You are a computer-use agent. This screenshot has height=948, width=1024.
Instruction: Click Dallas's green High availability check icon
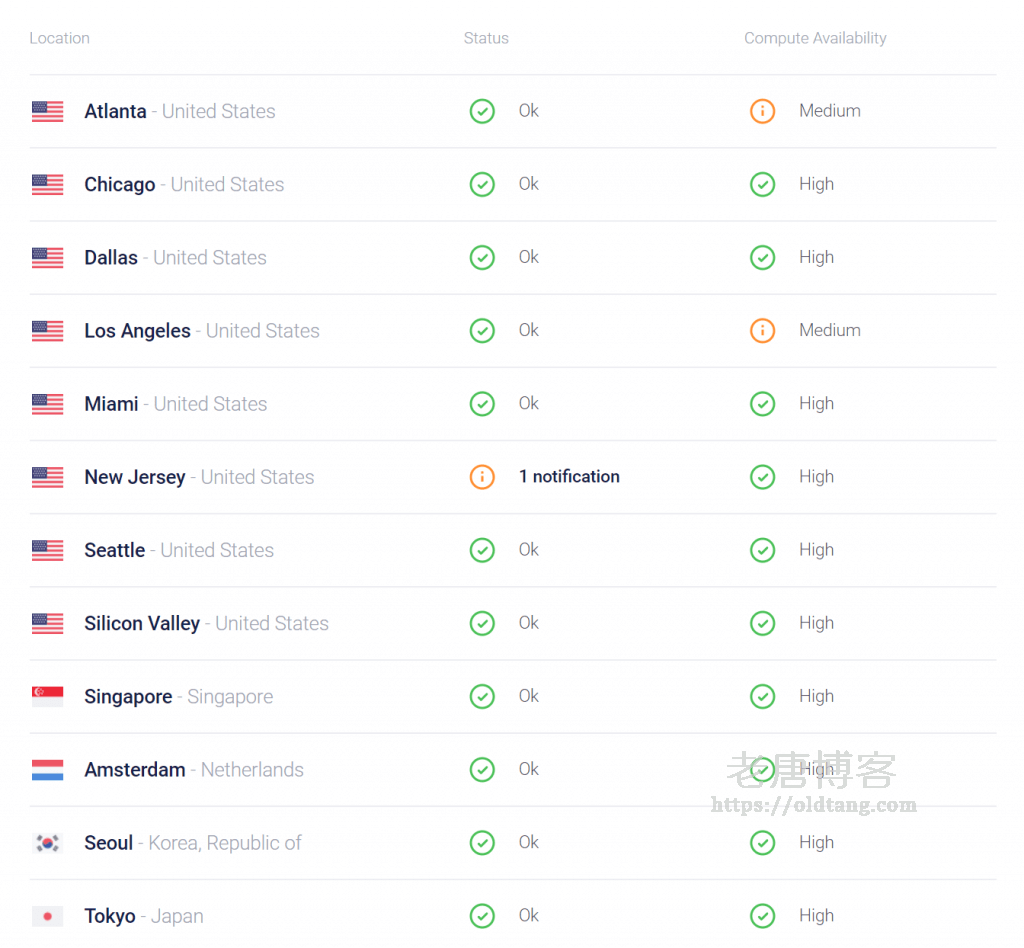pyautogui.click(x=762, y=257)
